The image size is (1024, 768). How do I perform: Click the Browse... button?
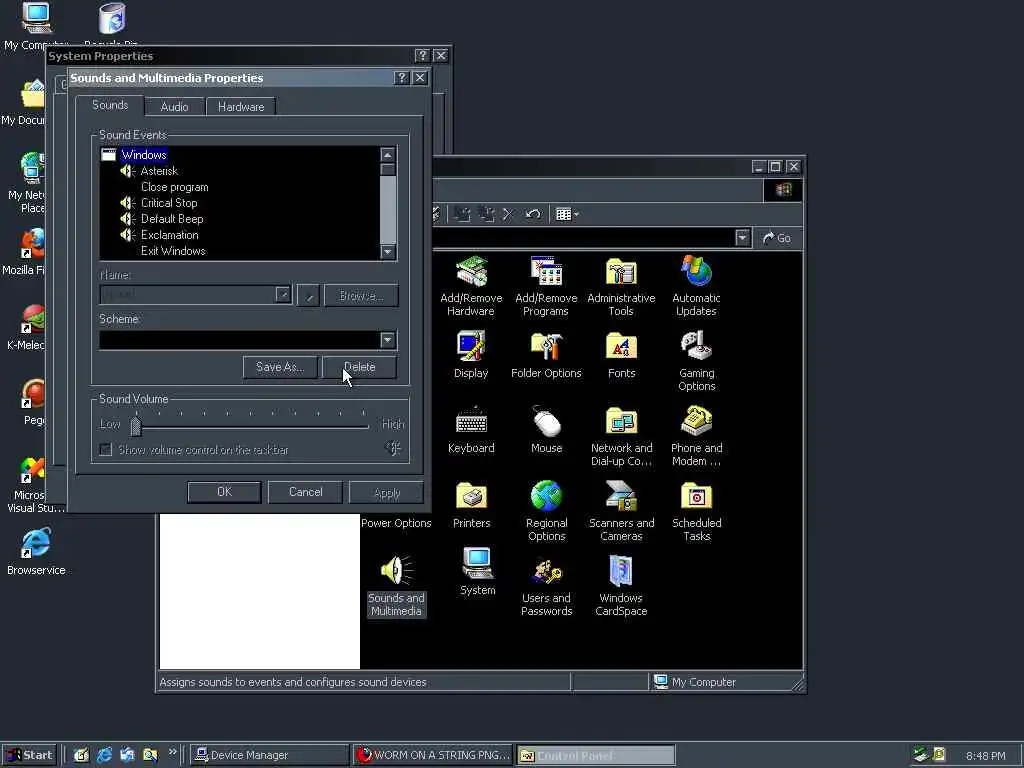tap(360, 296)
